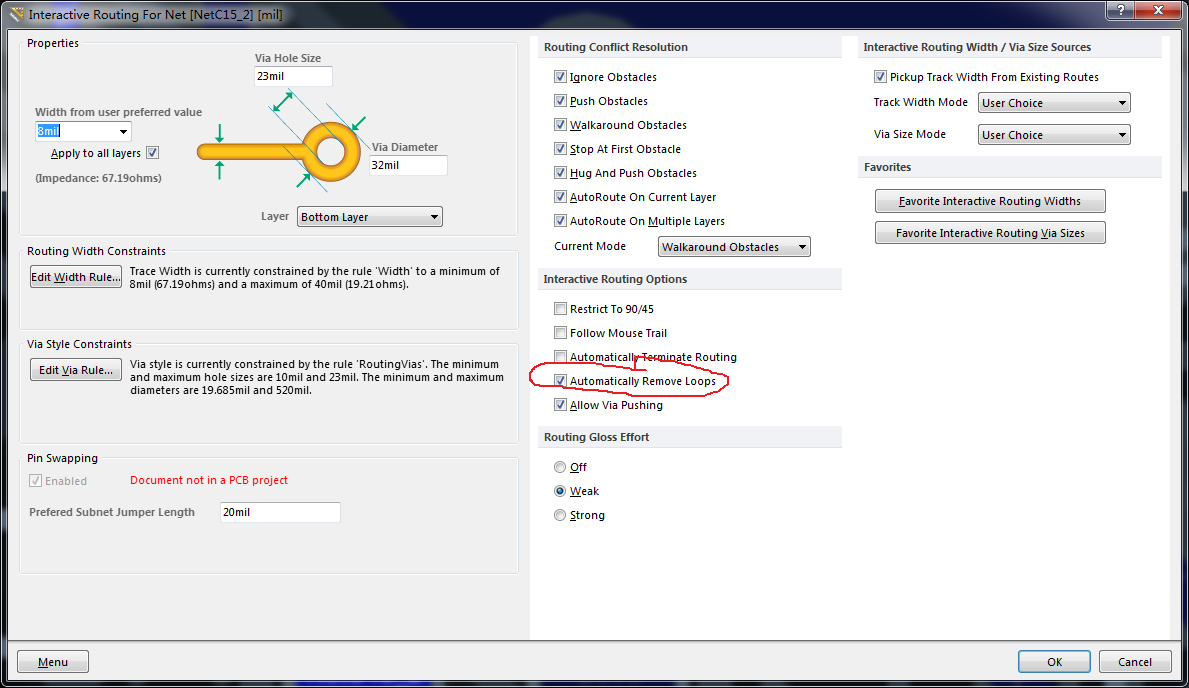Click the disabled Pin Swapping Enabled checkbox
Screen dimensions: 1189x688
[36, 480]
